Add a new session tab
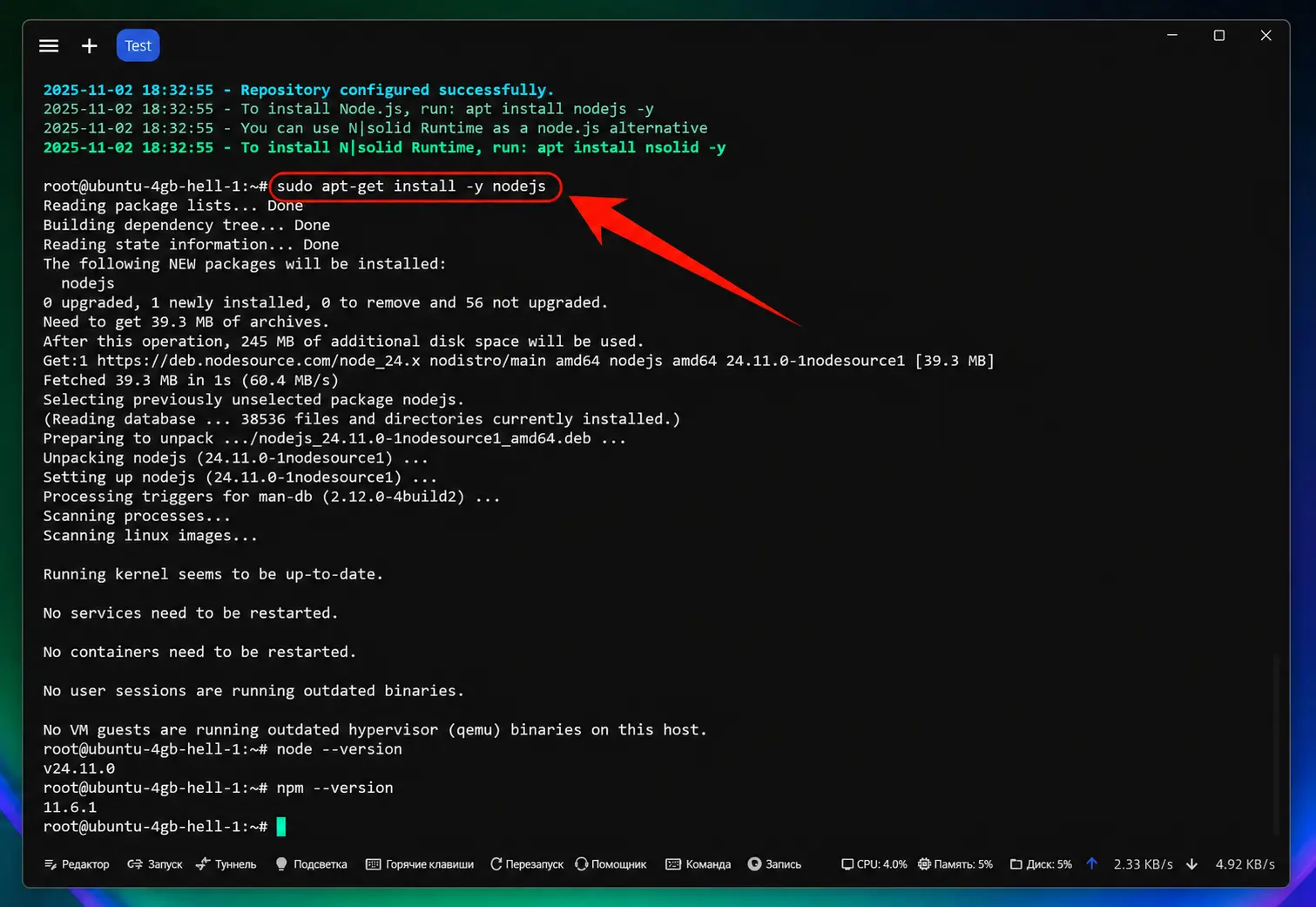Viewport: 1316px width, 907px height. coord(89,46)
